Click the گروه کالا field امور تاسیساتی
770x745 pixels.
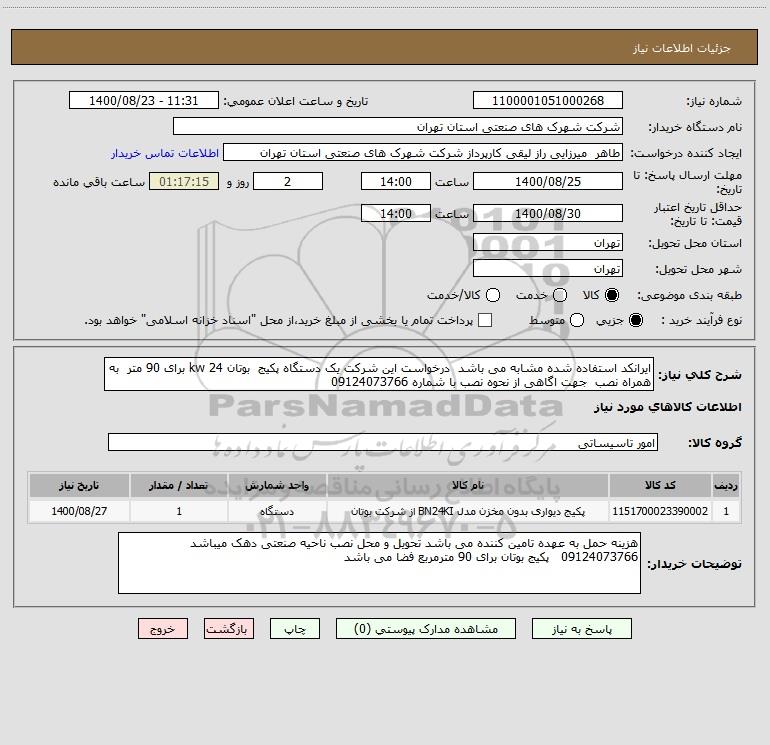click(x=383, y=442)
